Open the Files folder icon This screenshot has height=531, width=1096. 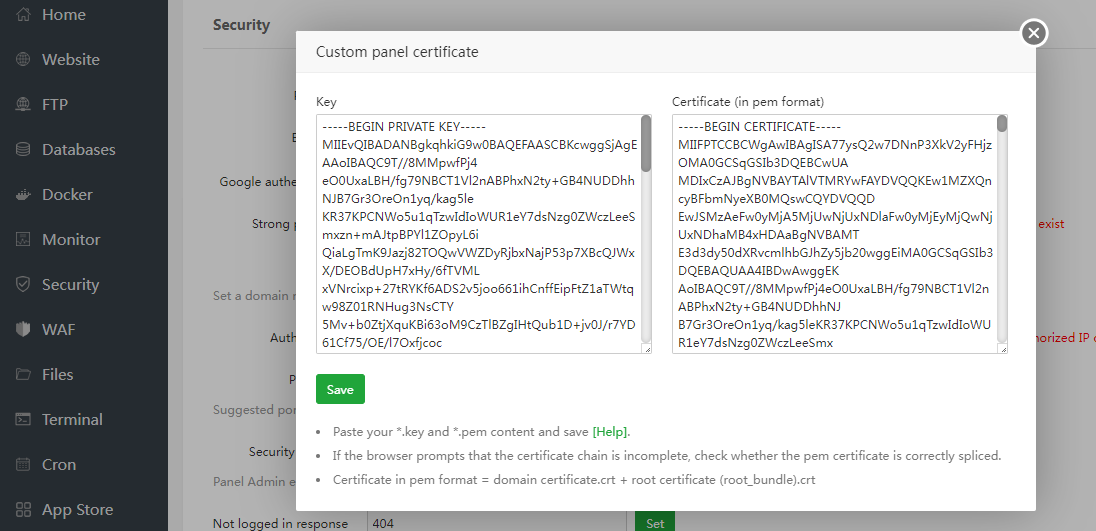pos(24,375)
